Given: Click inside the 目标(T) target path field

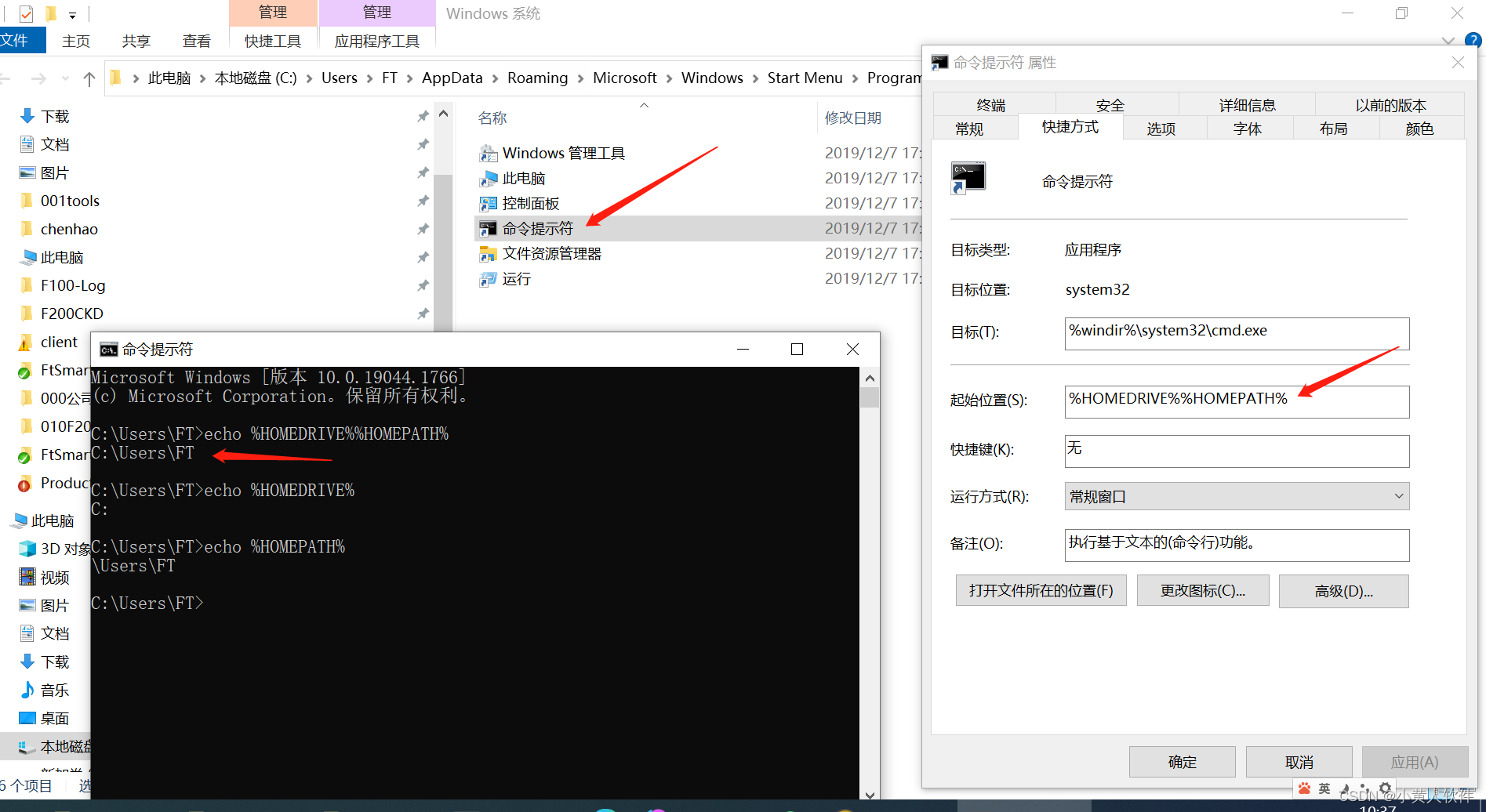Looking at the screenshot, I should 1236,332.
